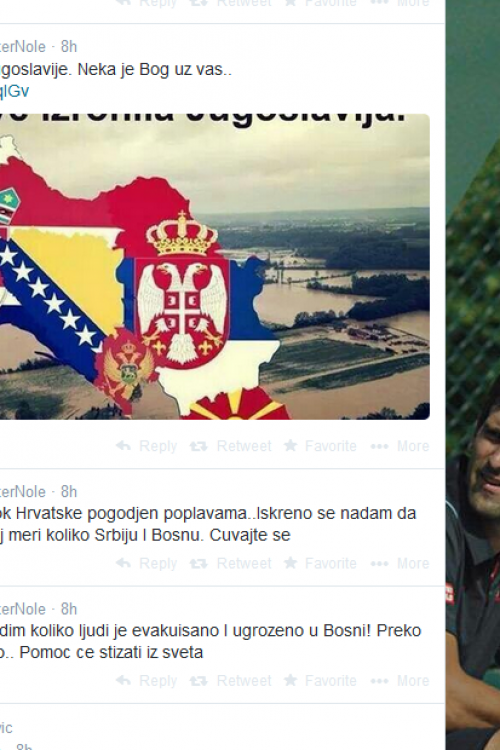Retweet the Pomoc ce stizati iz sveta tweet
The width and height of the screenshot is (500, 750).
pos(230,681)
